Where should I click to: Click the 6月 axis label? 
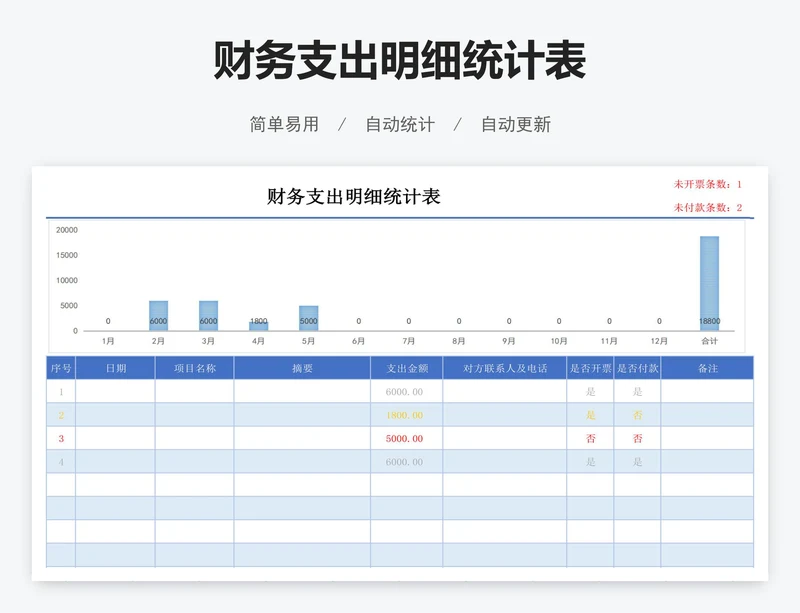pos(359,341)
